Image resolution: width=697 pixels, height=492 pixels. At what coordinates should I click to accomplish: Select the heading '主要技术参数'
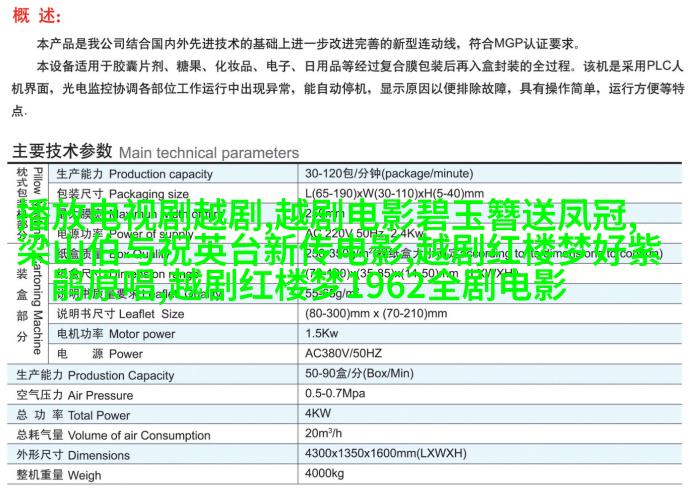point(62,151)
